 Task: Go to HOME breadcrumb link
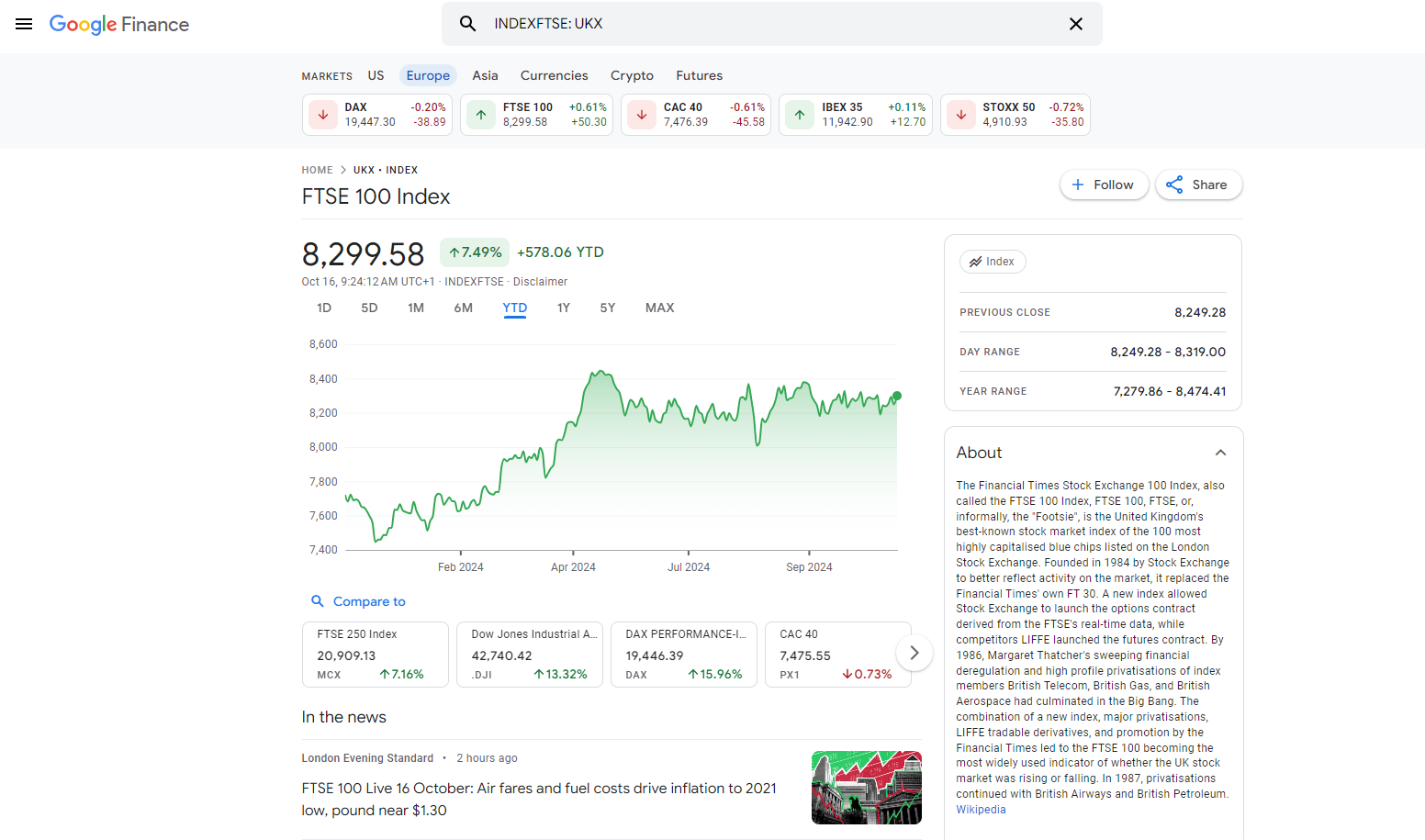tap(318, 170)
